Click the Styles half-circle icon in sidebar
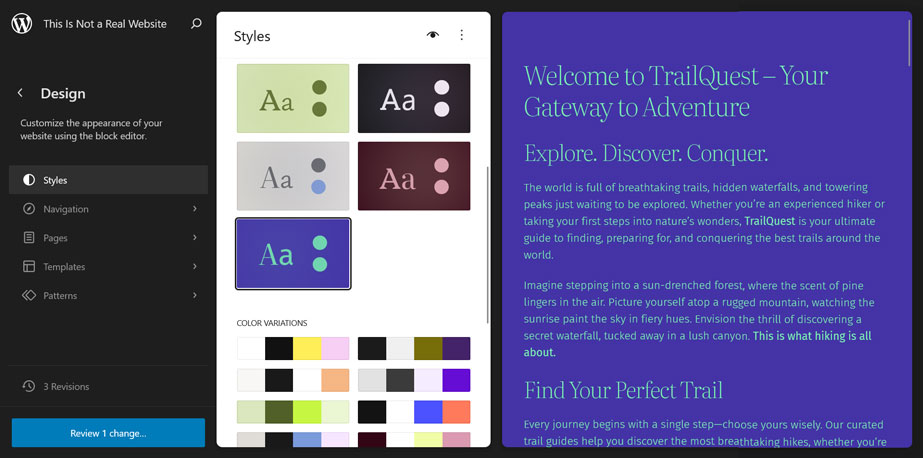The width and height of the screenshot is (923, 458). 29,180
